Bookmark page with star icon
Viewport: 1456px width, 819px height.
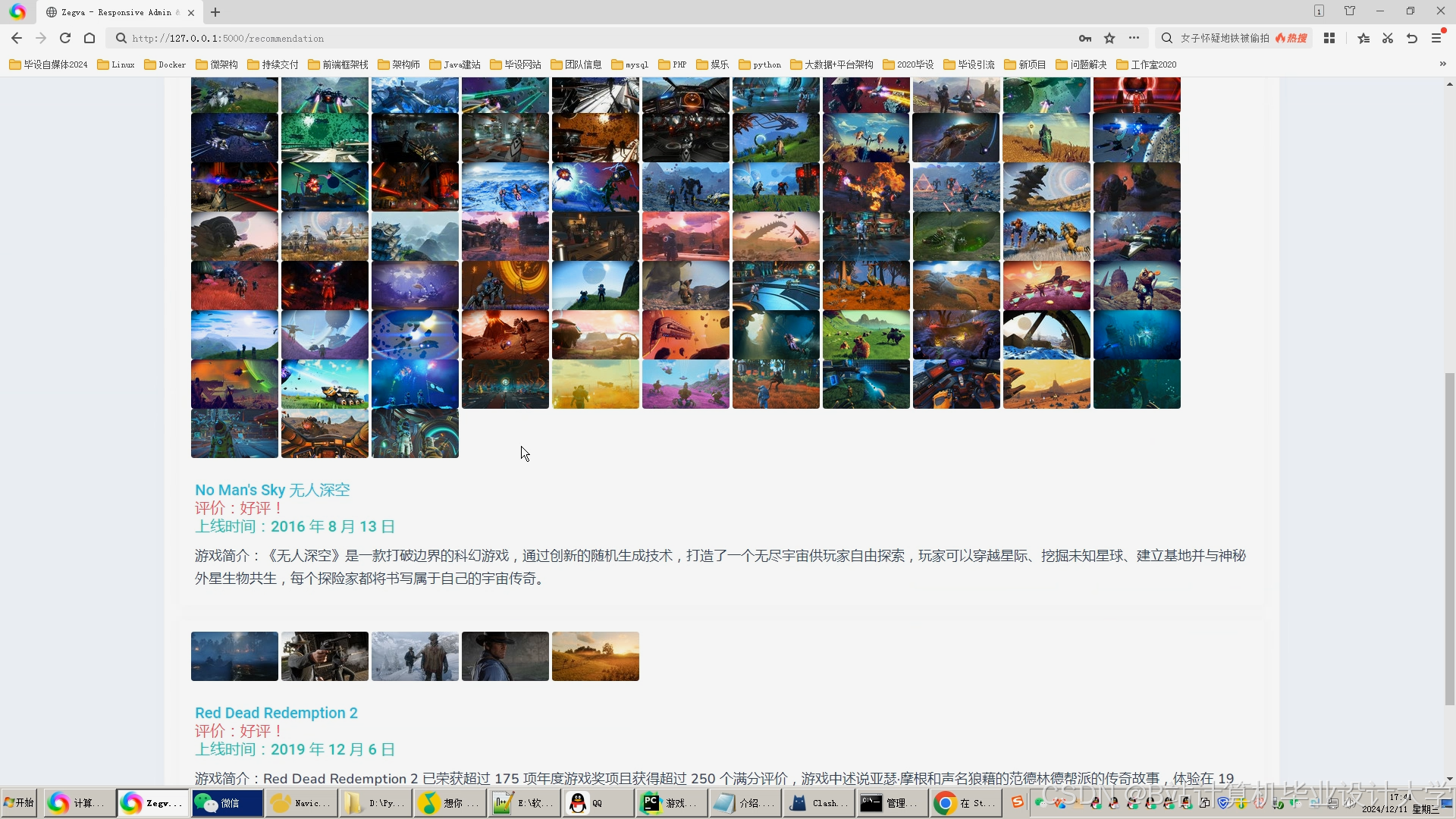[x=1109, y=38]
